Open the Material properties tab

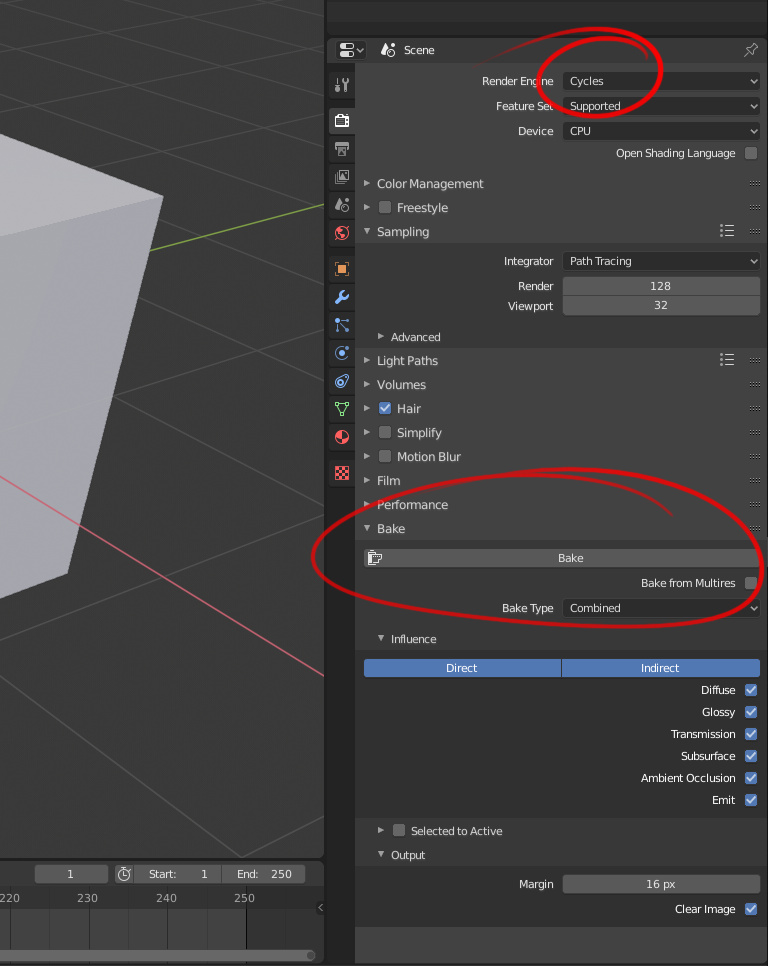click(x=342, y=437)
